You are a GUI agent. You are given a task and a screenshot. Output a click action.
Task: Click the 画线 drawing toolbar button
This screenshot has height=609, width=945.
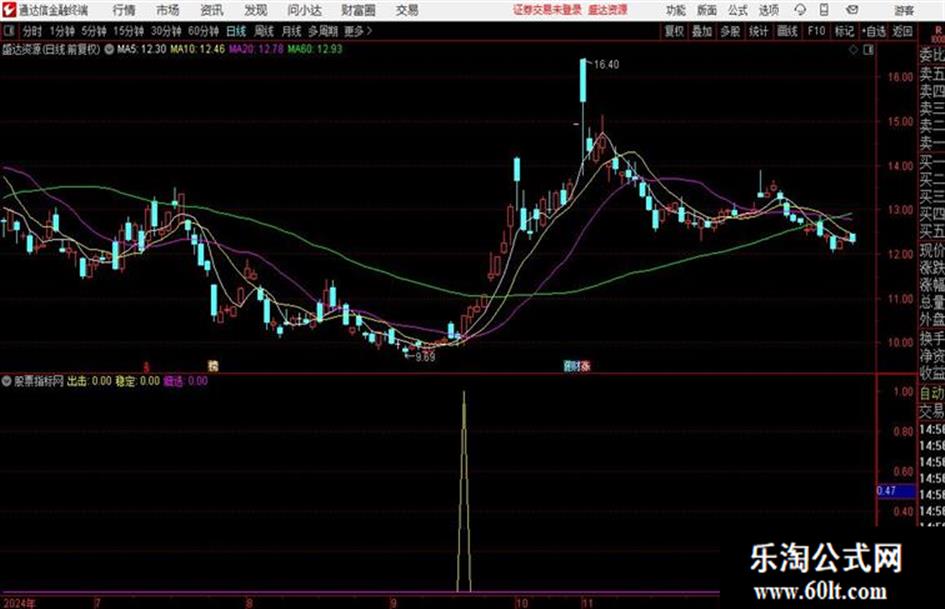pos(787,31)
